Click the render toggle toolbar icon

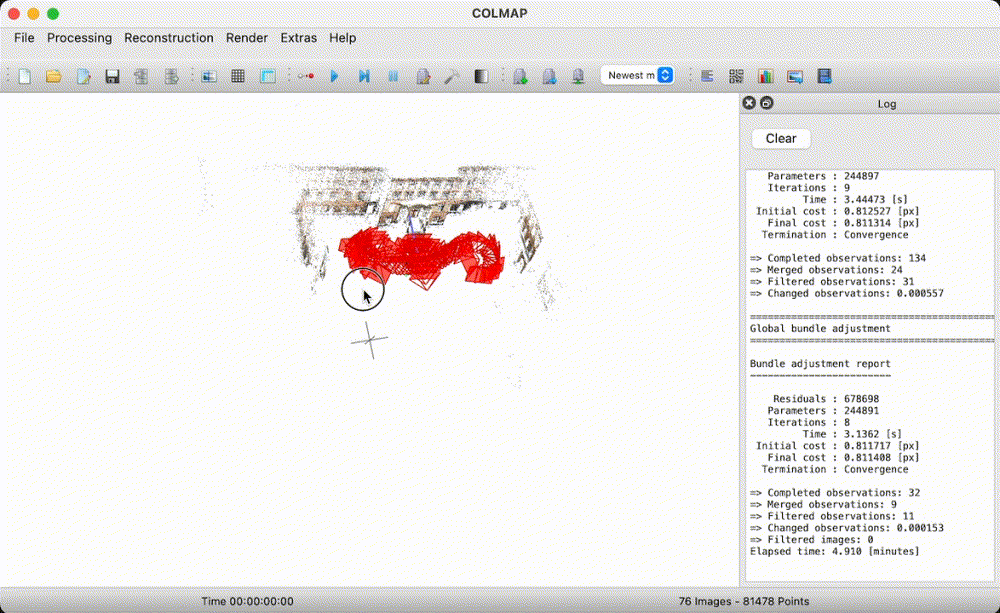pos(520,77)
